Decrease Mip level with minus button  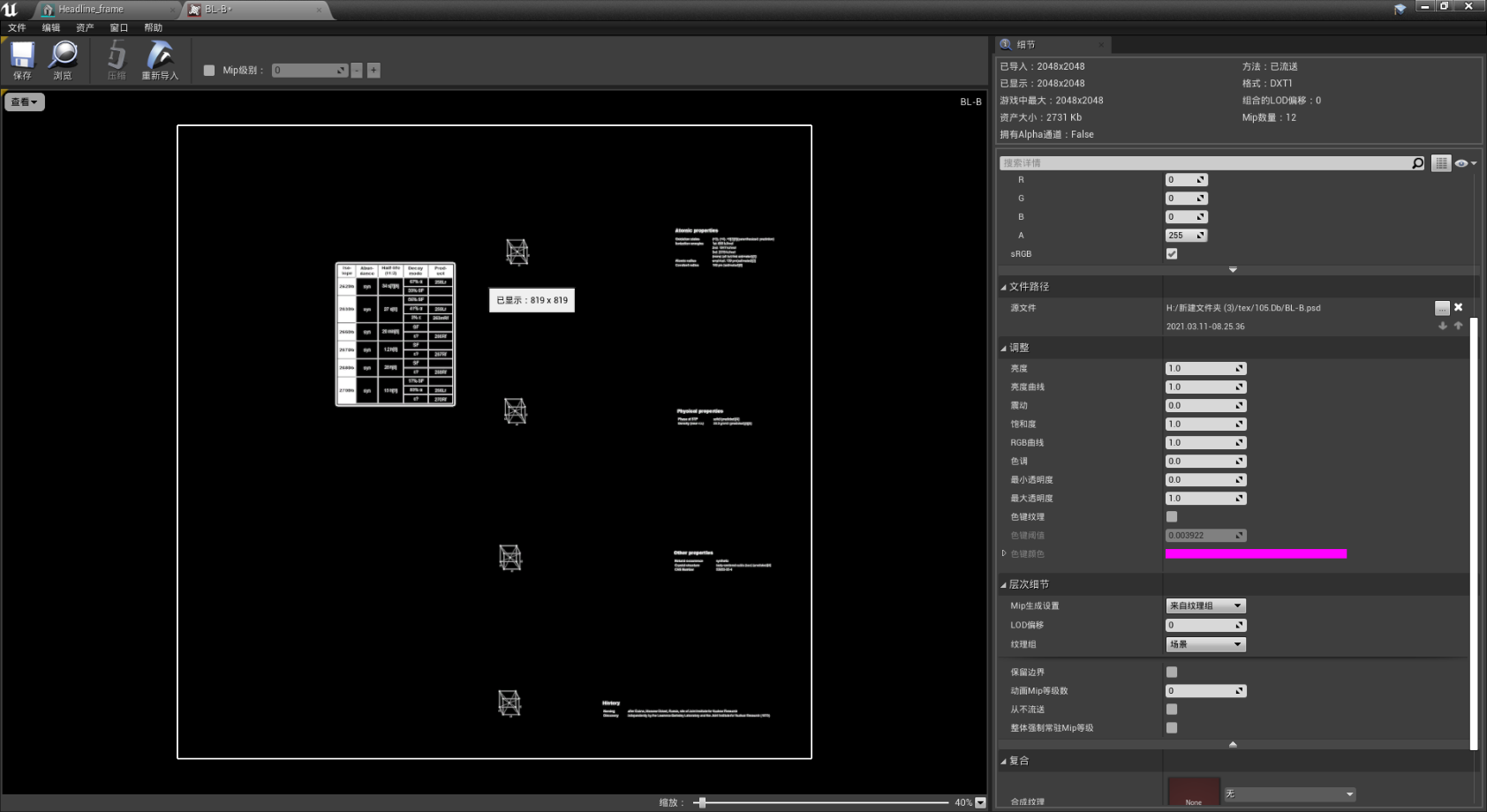[357, 71]
